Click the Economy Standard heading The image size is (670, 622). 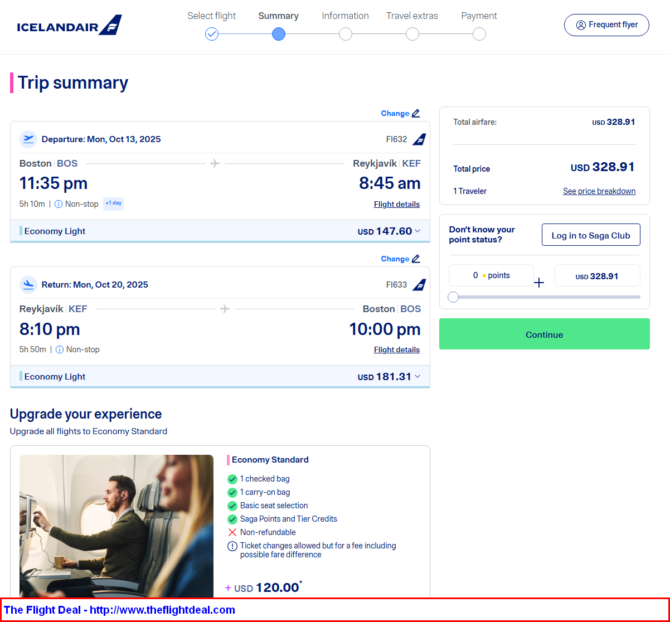[270, 460]
